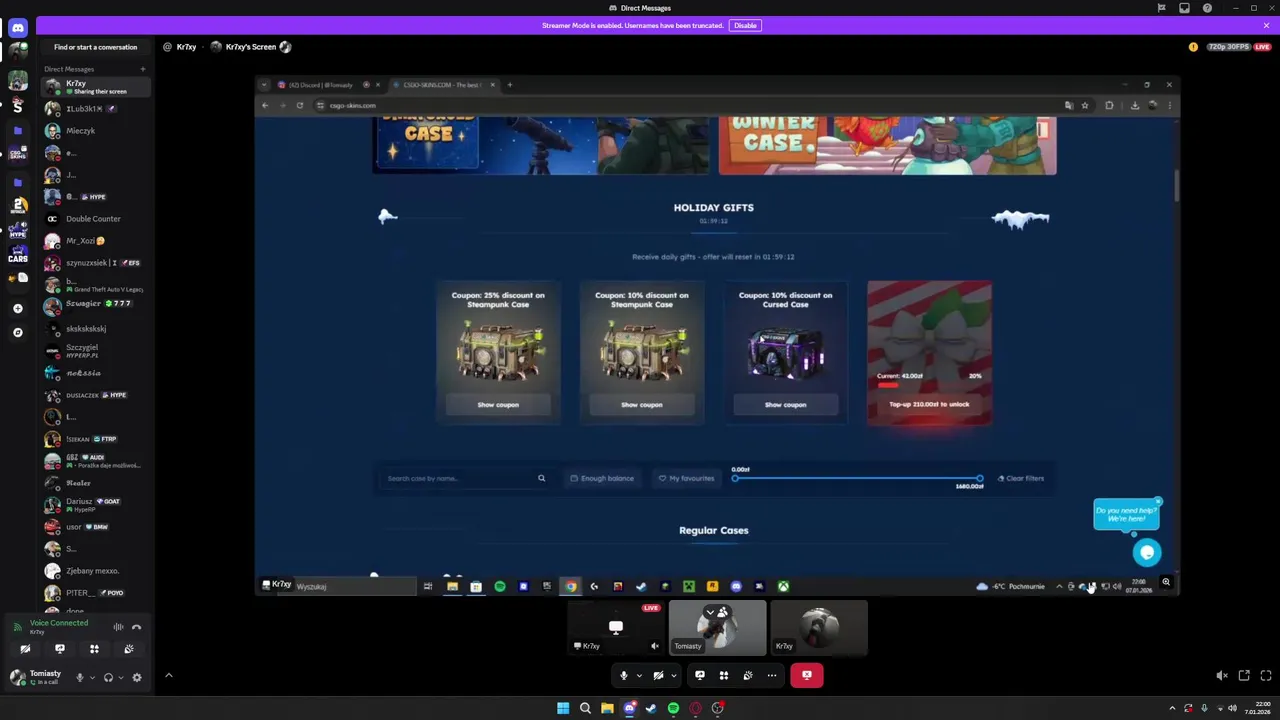Stop watching stream red button
Viewport: 1280px width, 720px height.
click(807, 675)
